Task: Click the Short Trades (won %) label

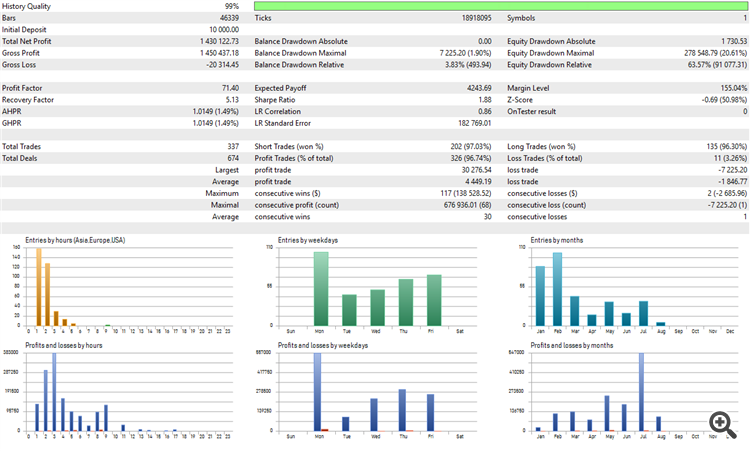Action: coord(289,146)
